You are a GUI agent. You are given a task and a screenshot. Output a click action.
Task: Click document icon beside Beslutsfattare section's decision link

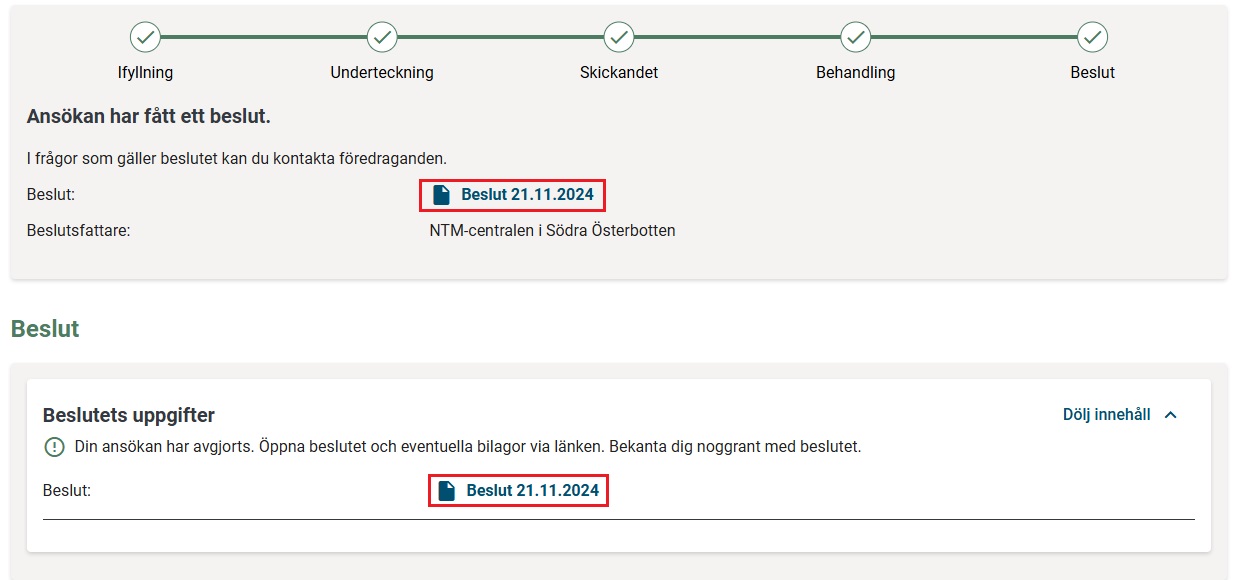(x=441, y=195)
